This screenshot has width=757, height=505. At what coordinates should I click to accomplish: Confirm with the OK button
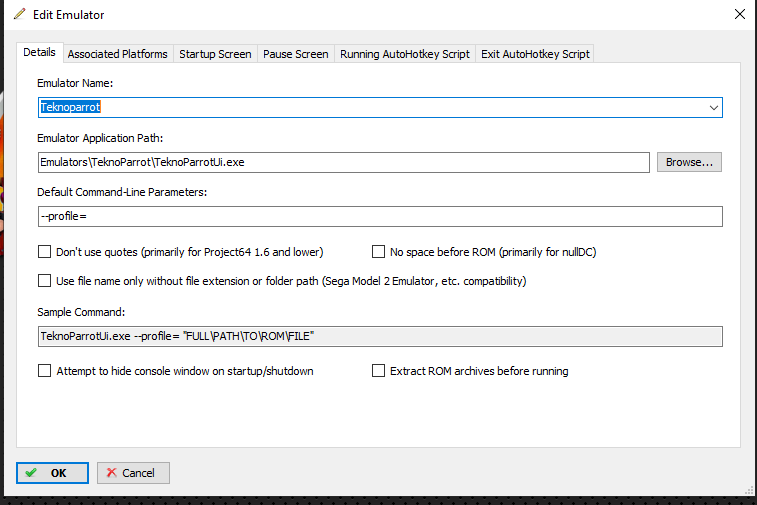[x=52, y=473]
